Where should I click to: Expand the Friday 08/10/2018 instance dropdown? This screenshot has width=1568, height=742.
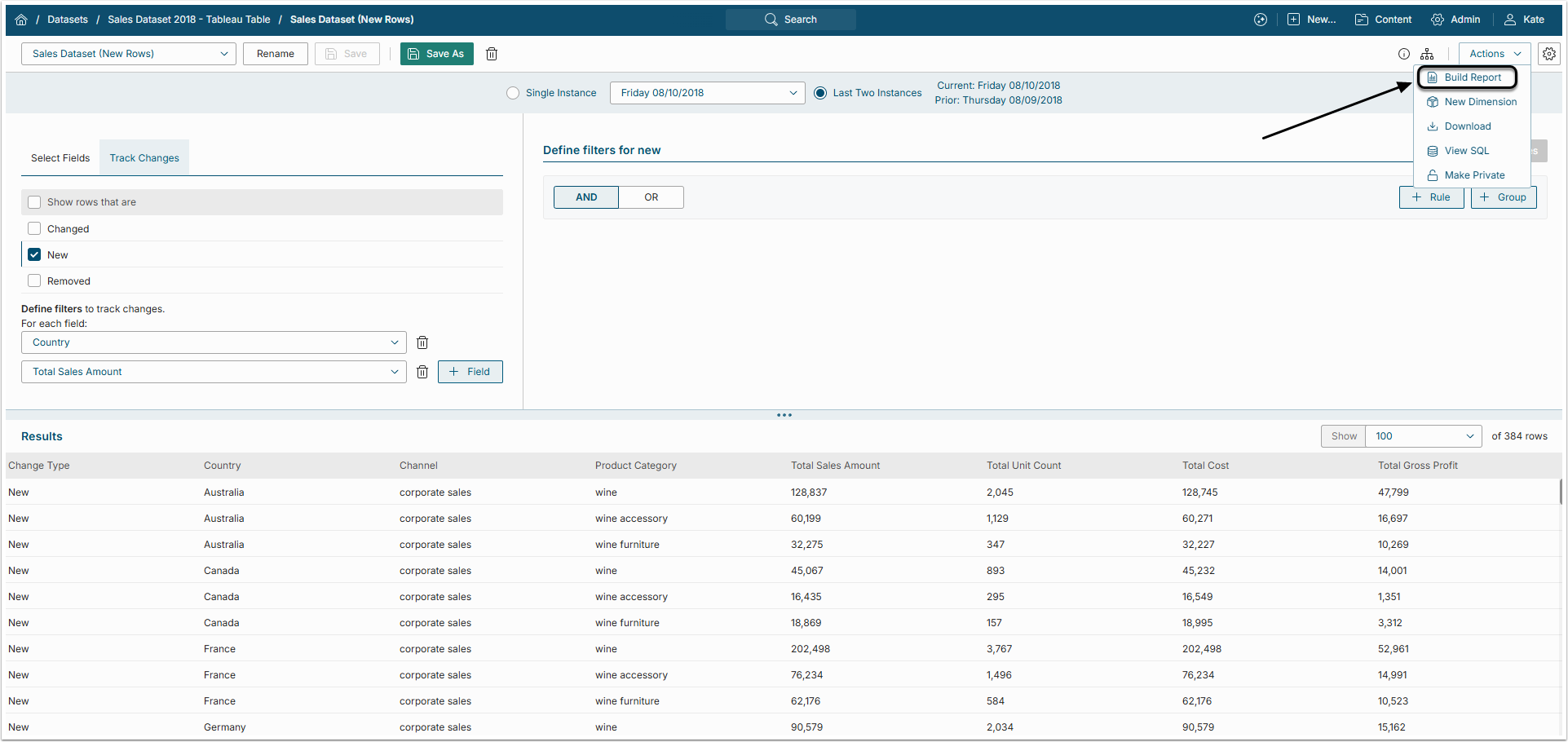707,93
